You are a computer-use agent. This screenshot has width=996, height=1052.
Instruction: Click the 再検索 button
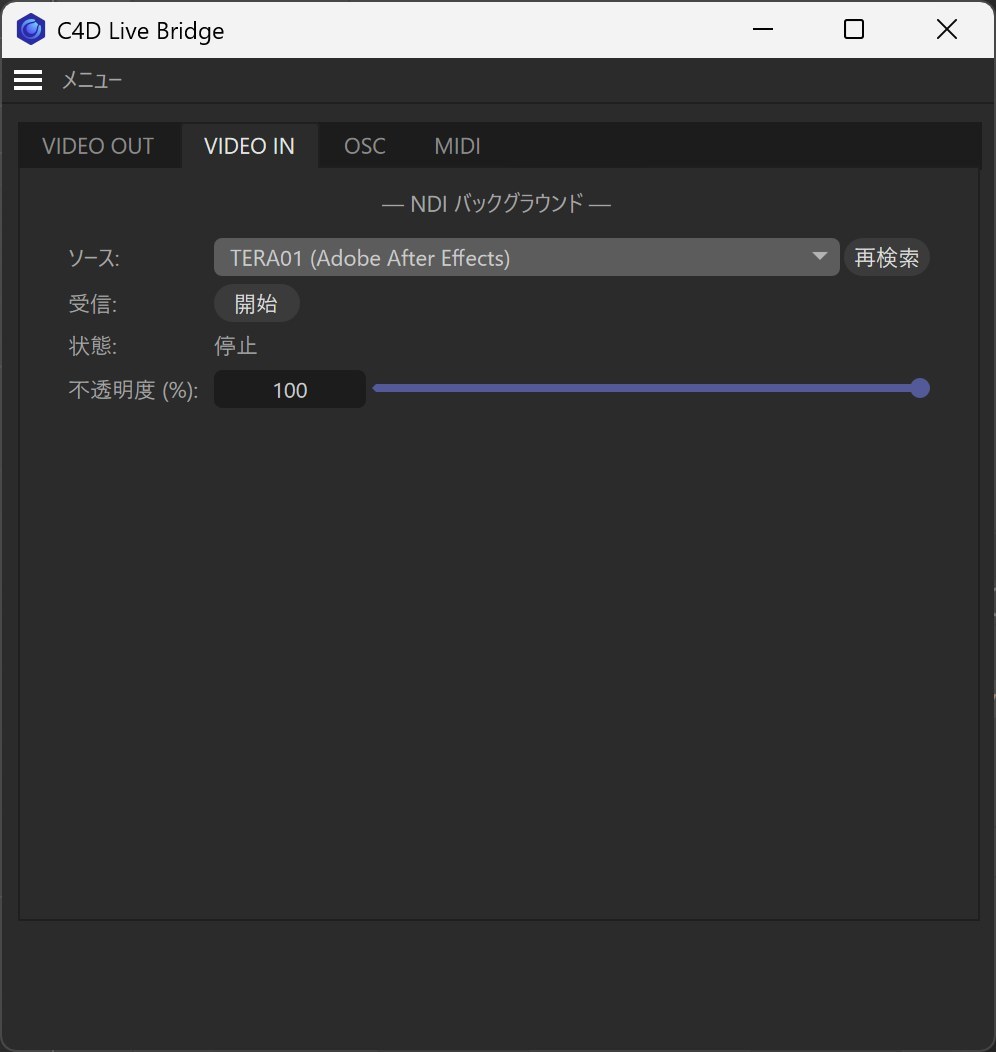tap(887, 257)
